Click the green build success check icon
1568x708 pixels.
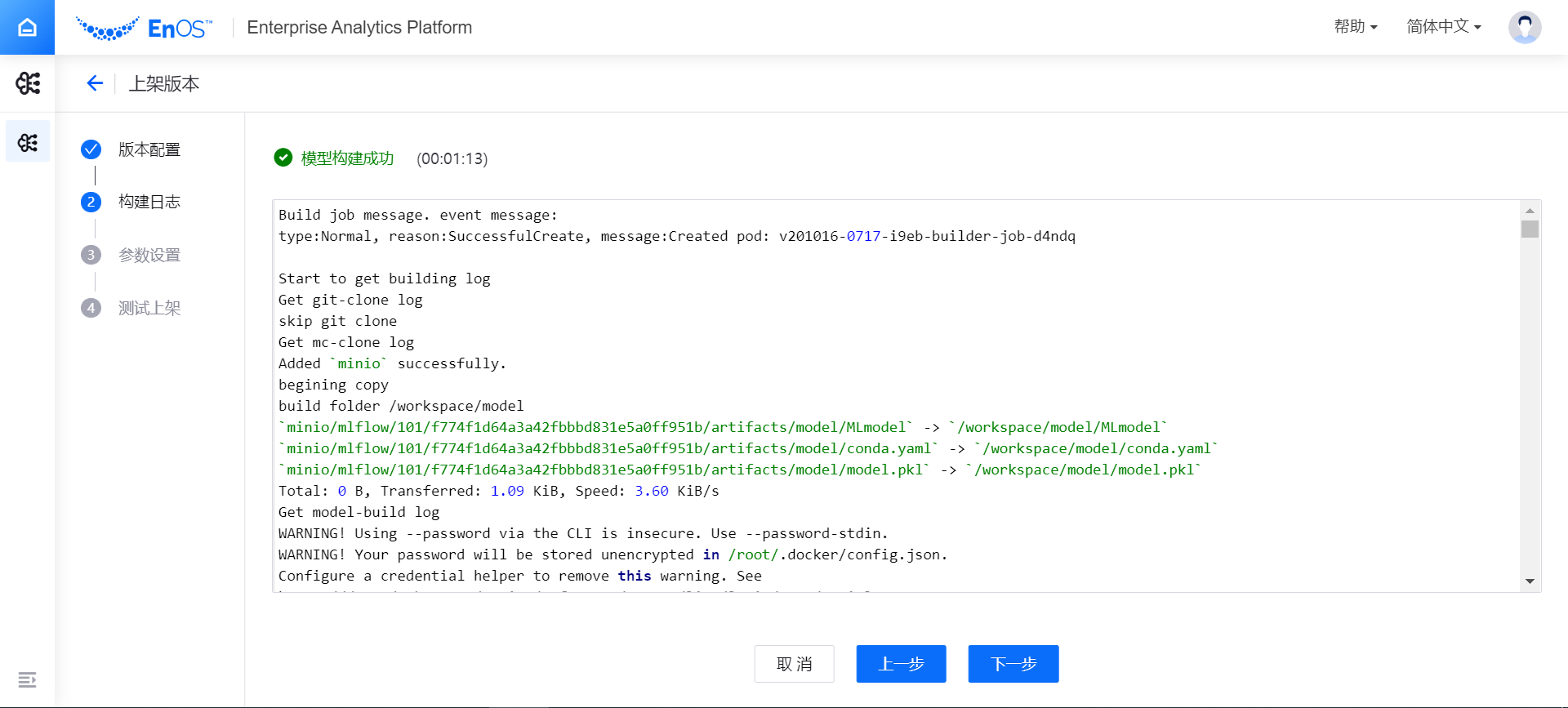click(283, 158)
